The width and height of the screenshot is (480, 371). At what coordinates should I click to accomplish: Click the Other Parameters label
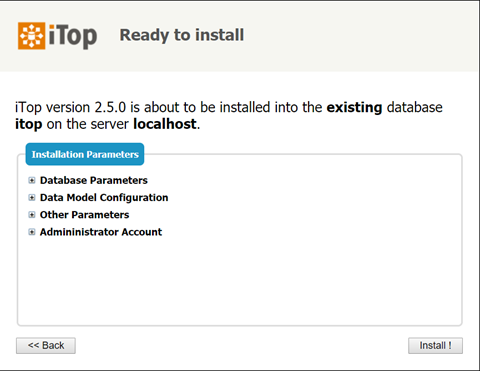(x=84, y=215)
